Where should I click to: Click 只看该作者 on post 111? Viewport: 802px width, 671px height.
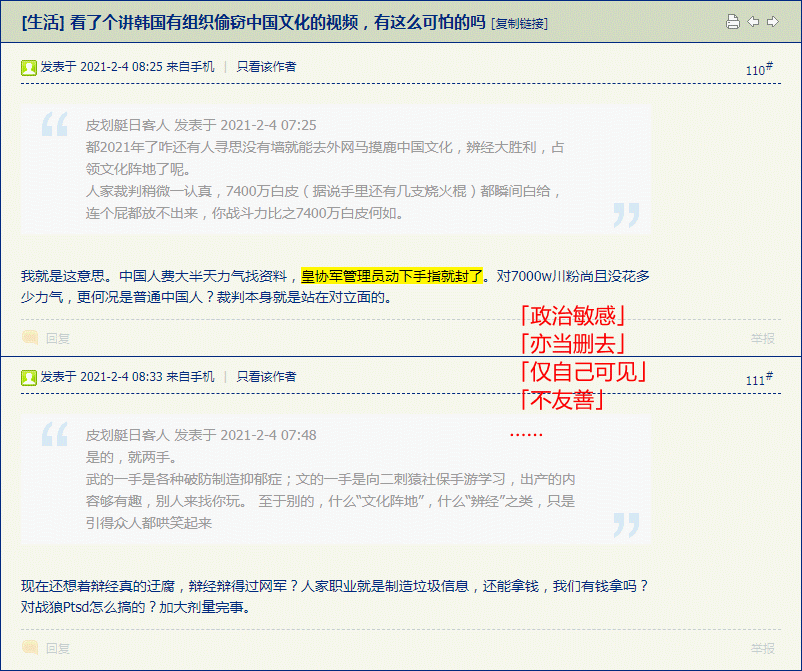[x=266, y=376]
